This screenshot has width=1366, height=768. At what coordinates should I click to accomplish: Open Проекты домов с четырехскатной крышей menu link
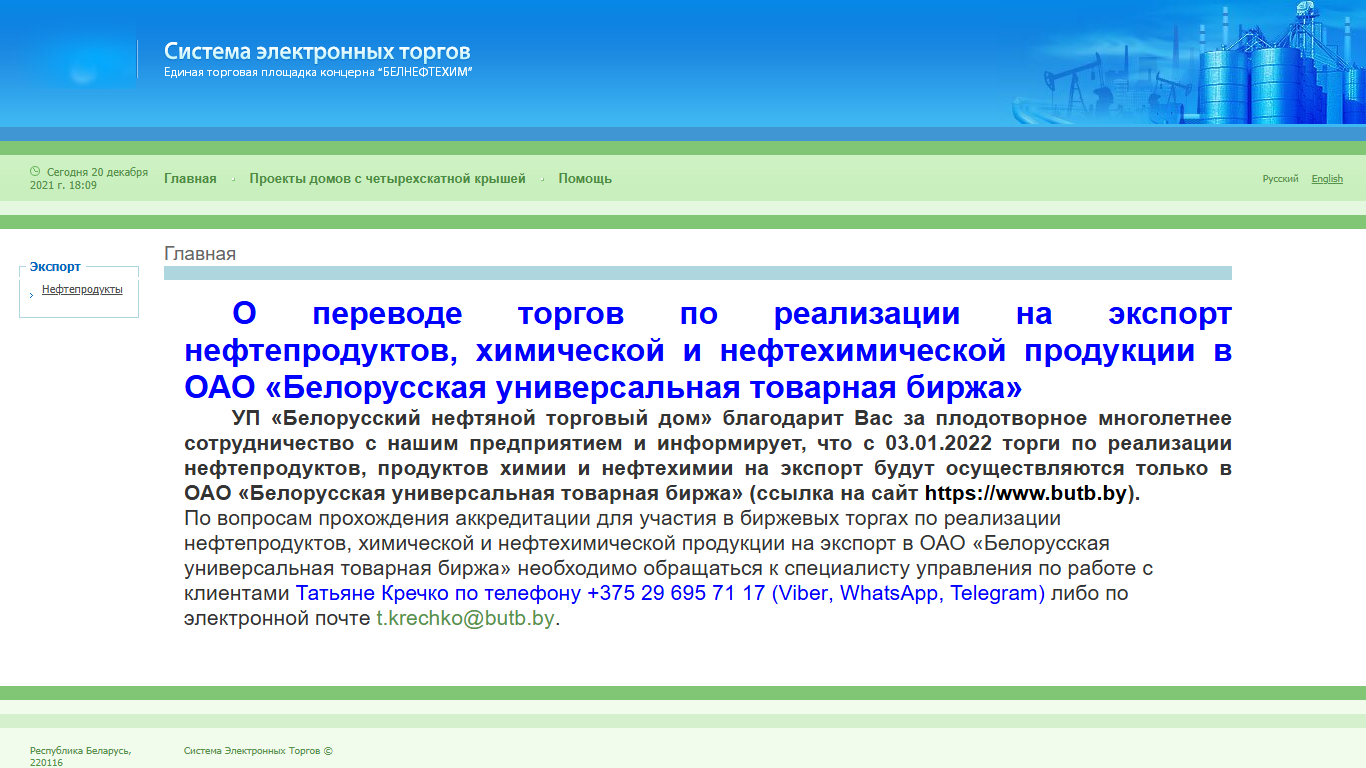click(387, 179)
